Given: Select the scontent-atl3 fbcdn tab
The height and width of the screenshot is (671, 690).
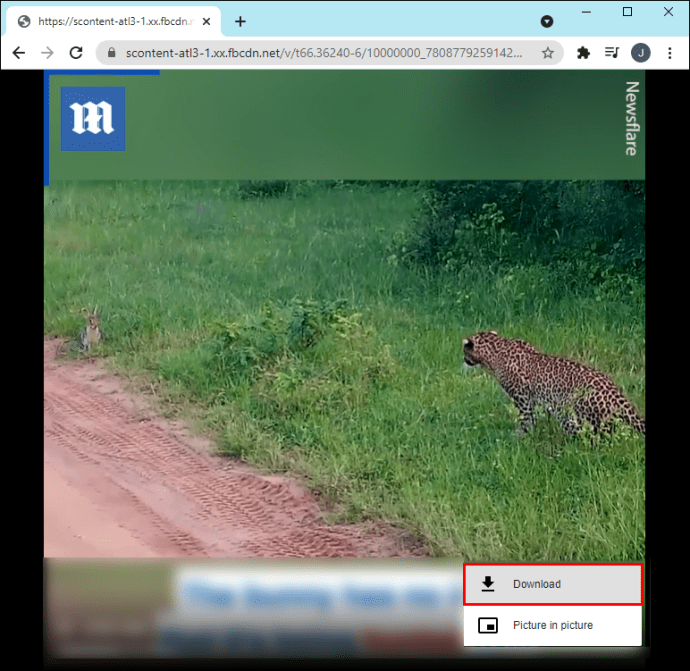Looking at the screenshot, I should click(114, 22).
